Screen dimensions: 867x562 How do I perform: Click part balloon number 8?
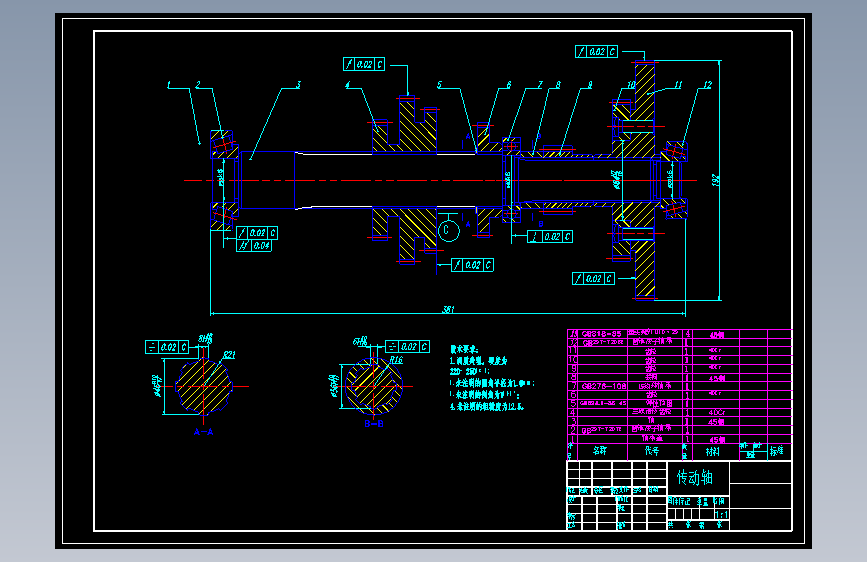[558, 85]
